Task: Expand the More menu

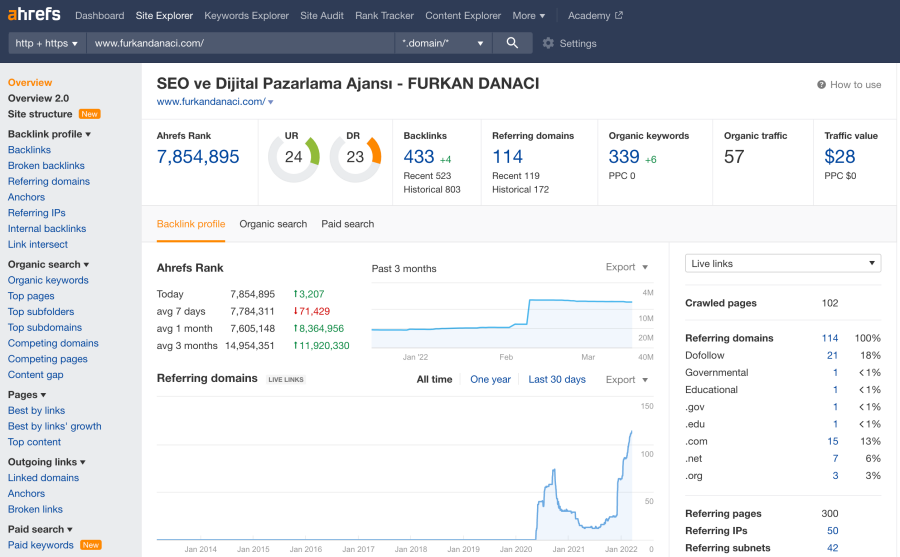Action: (529, 16)
